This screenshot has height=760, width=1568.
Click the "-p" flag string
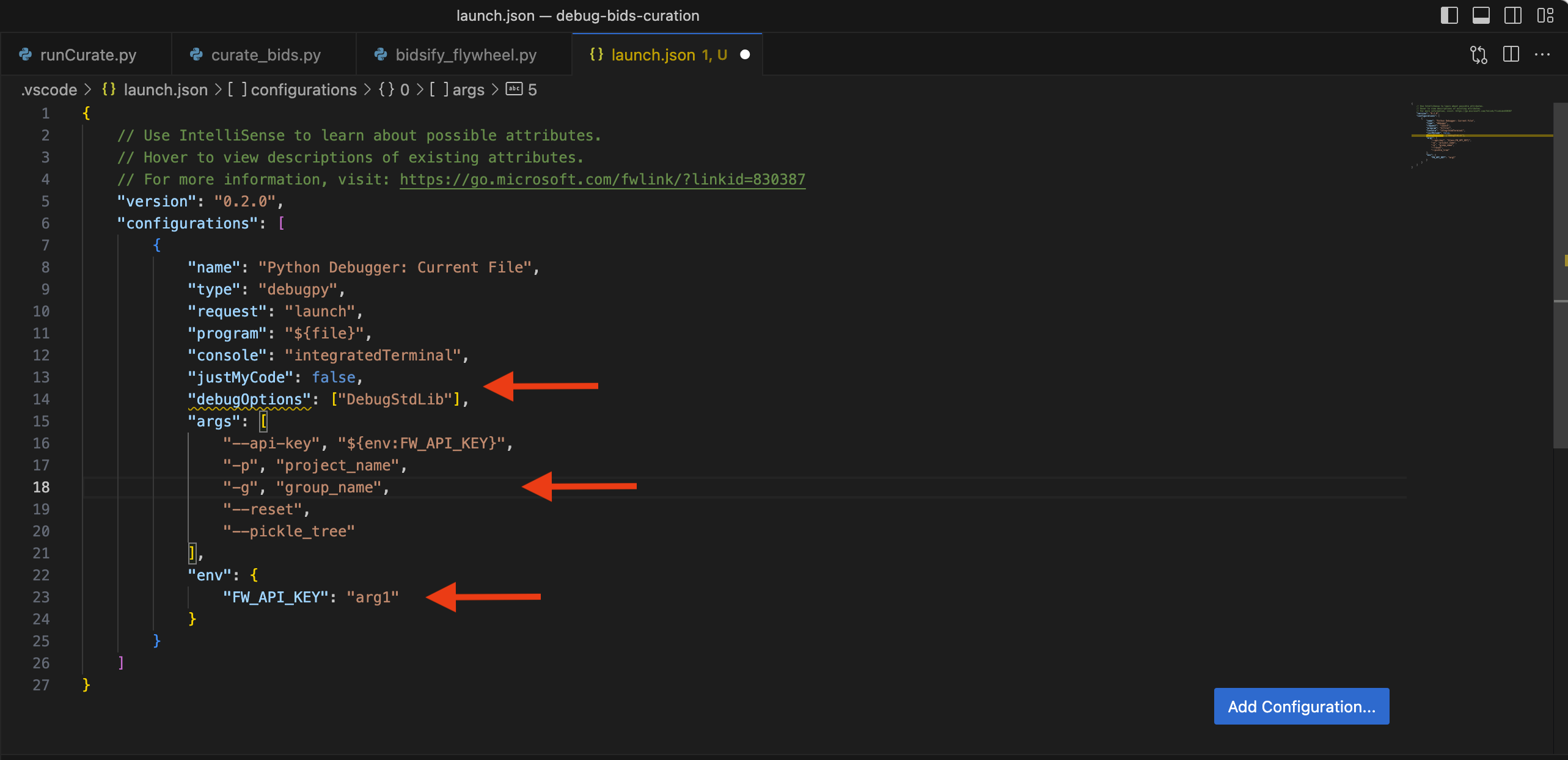click(x=241, y=465)
